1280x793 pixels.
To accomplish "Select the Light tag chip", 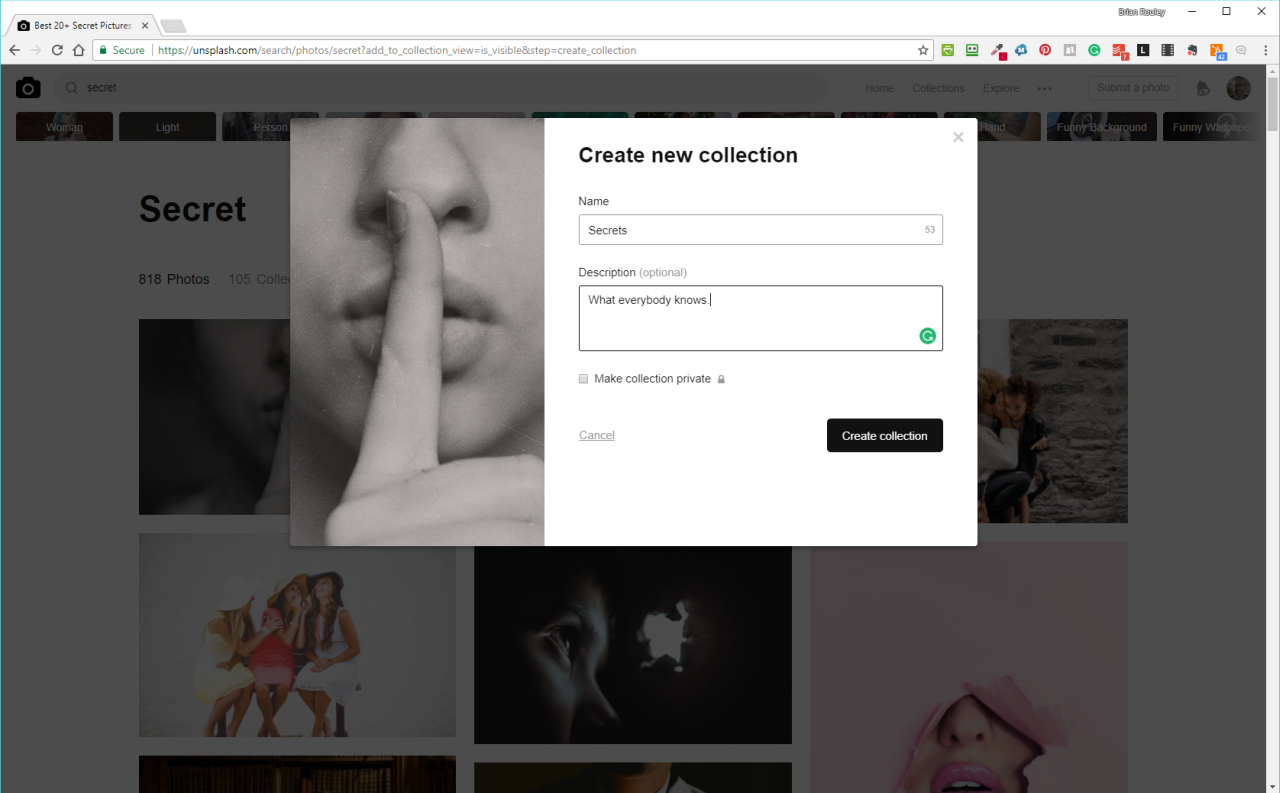I will pyautogui.click(x=167, y=127).
